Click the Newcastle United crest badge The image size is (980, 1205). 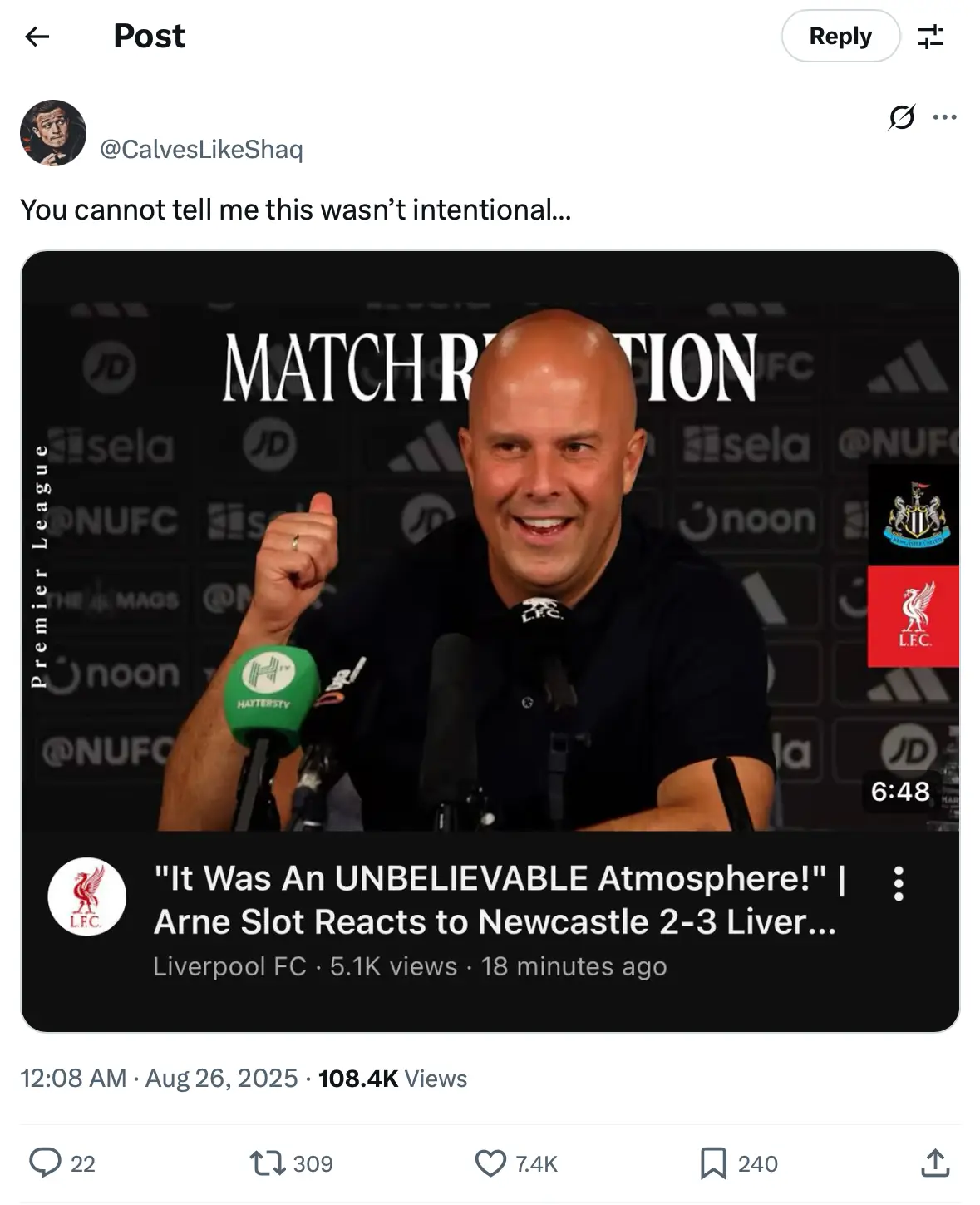click(x=914, y=515)
